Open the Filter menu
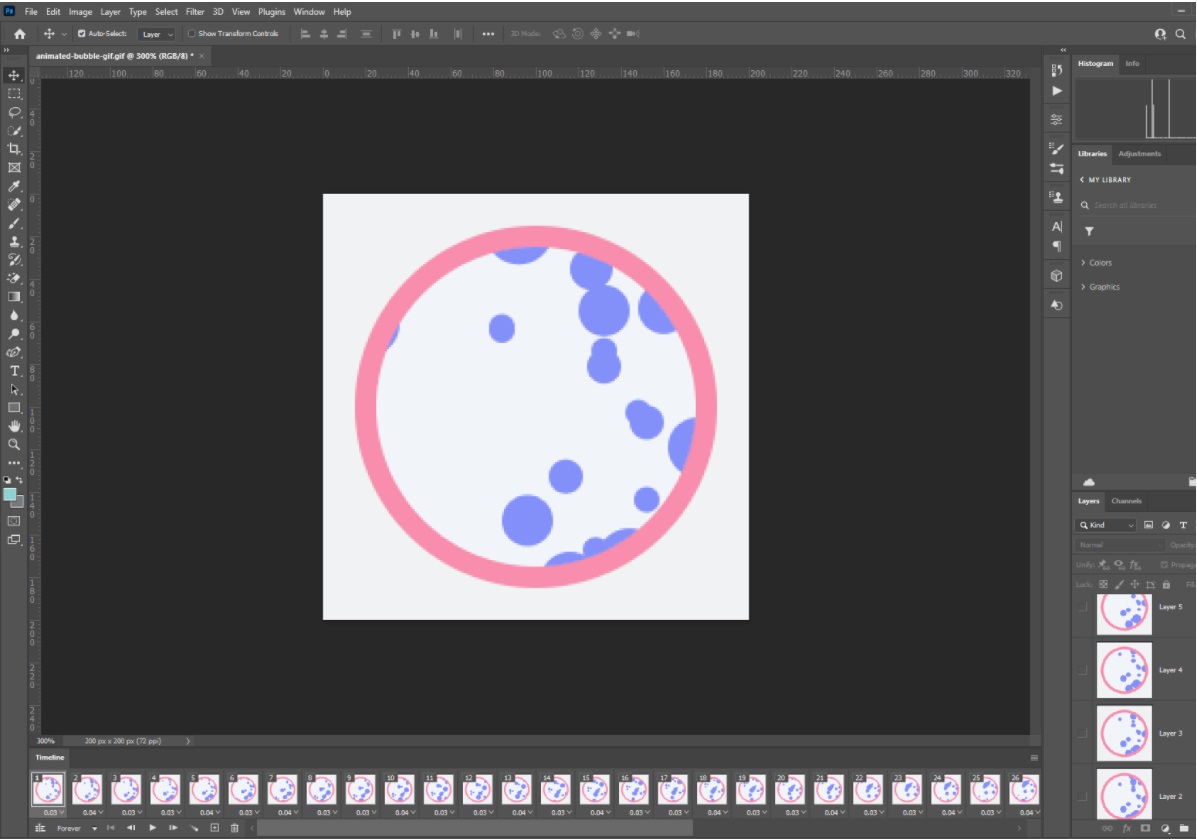Screen dimensions: 1197x839 click(194, 11)
